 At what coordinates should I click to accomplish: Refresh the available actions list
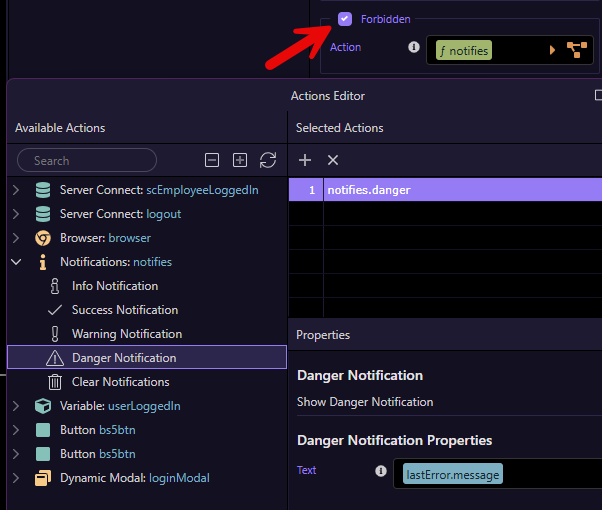click(x=268, y=160)
